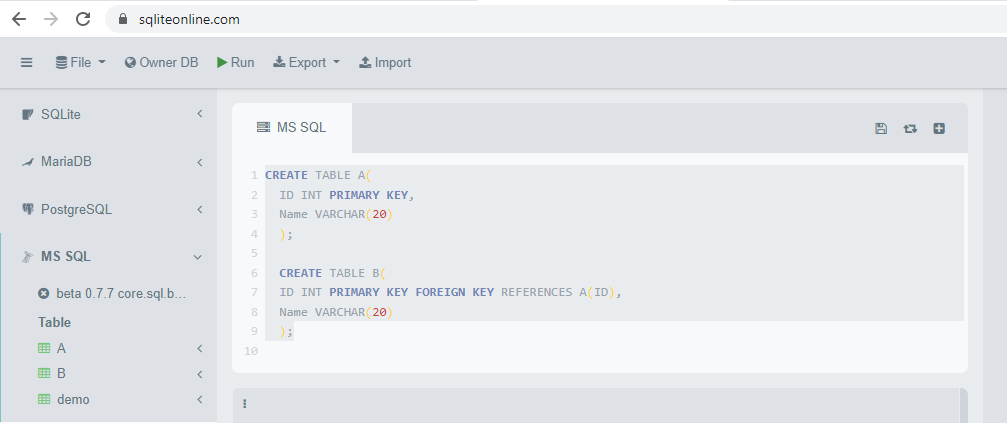Click the save icon in editor tab bar

[x=881, y=128]
